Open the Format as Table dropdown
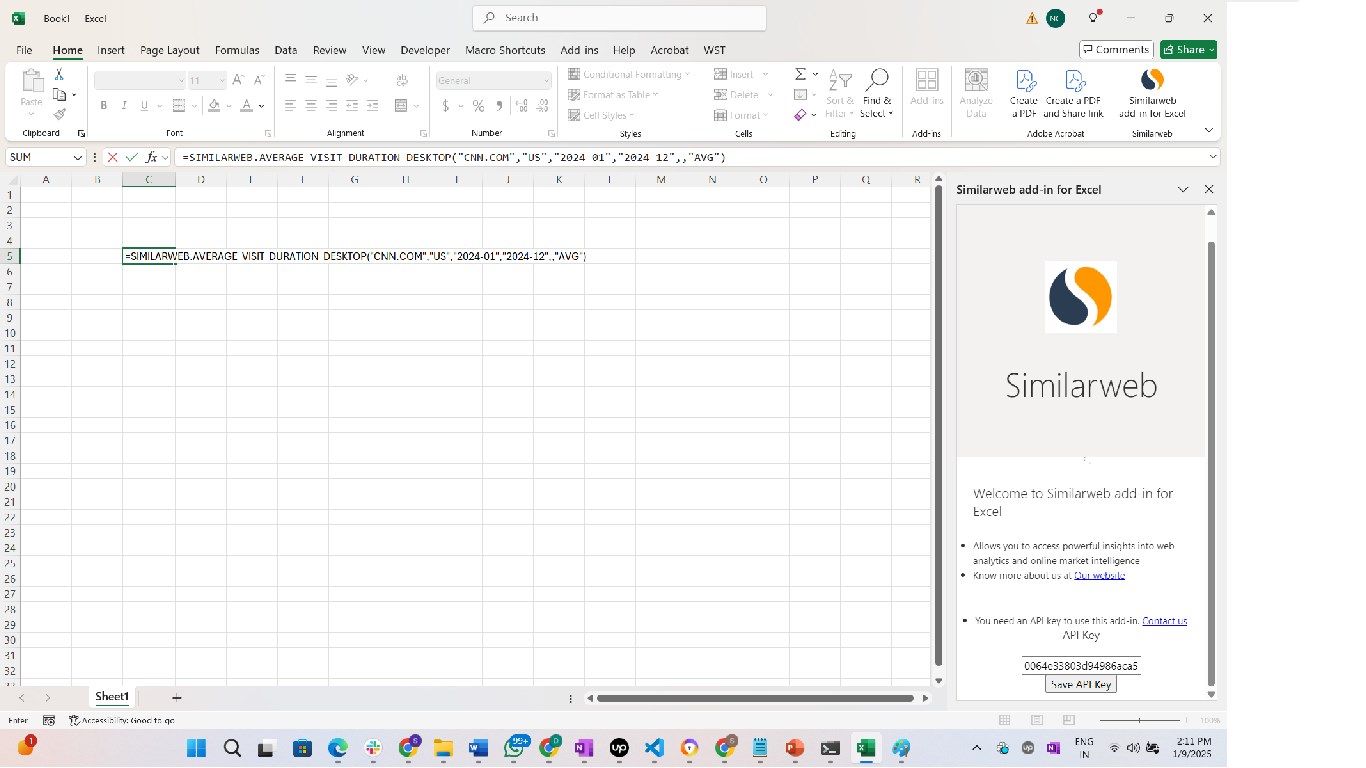Image resolution: width=1366 pixels, height=768 pixels. click(614, 95)
